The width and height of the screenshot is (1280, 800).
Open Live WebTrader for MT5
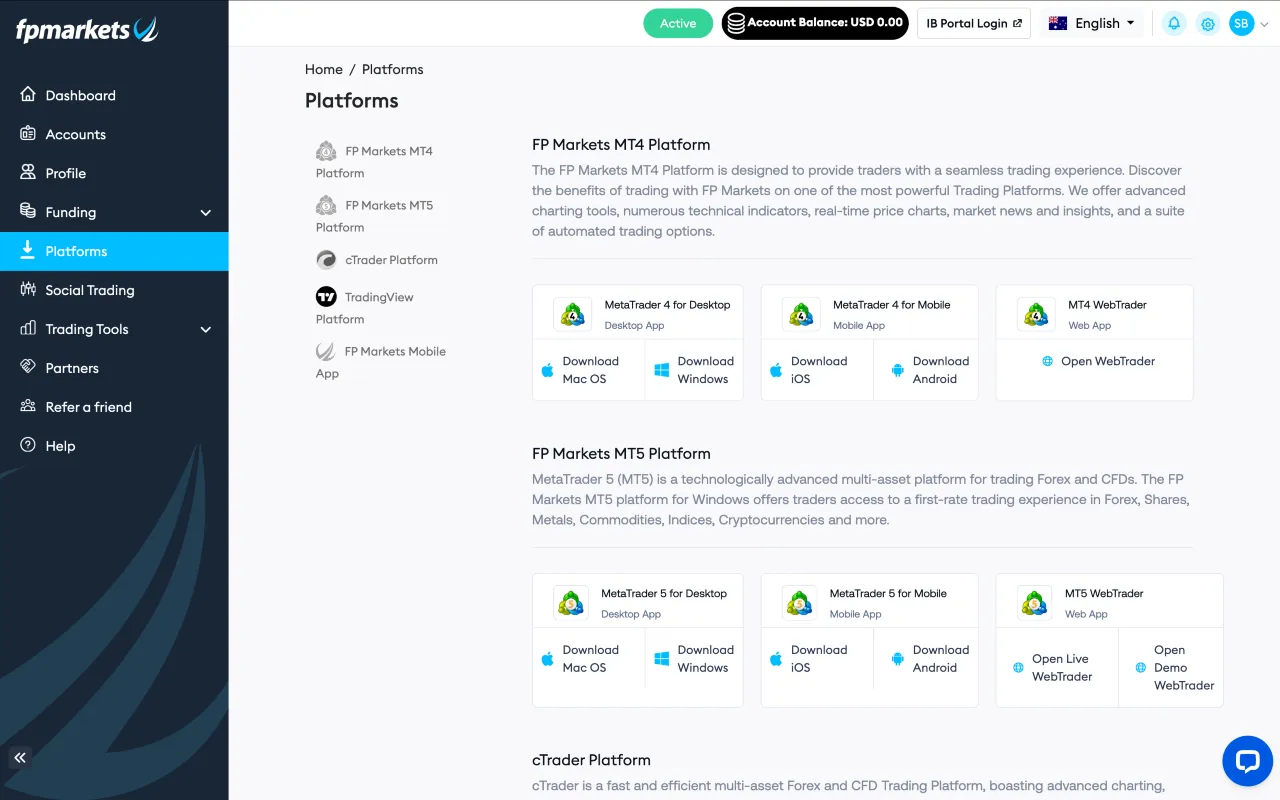coord(1057,667)
